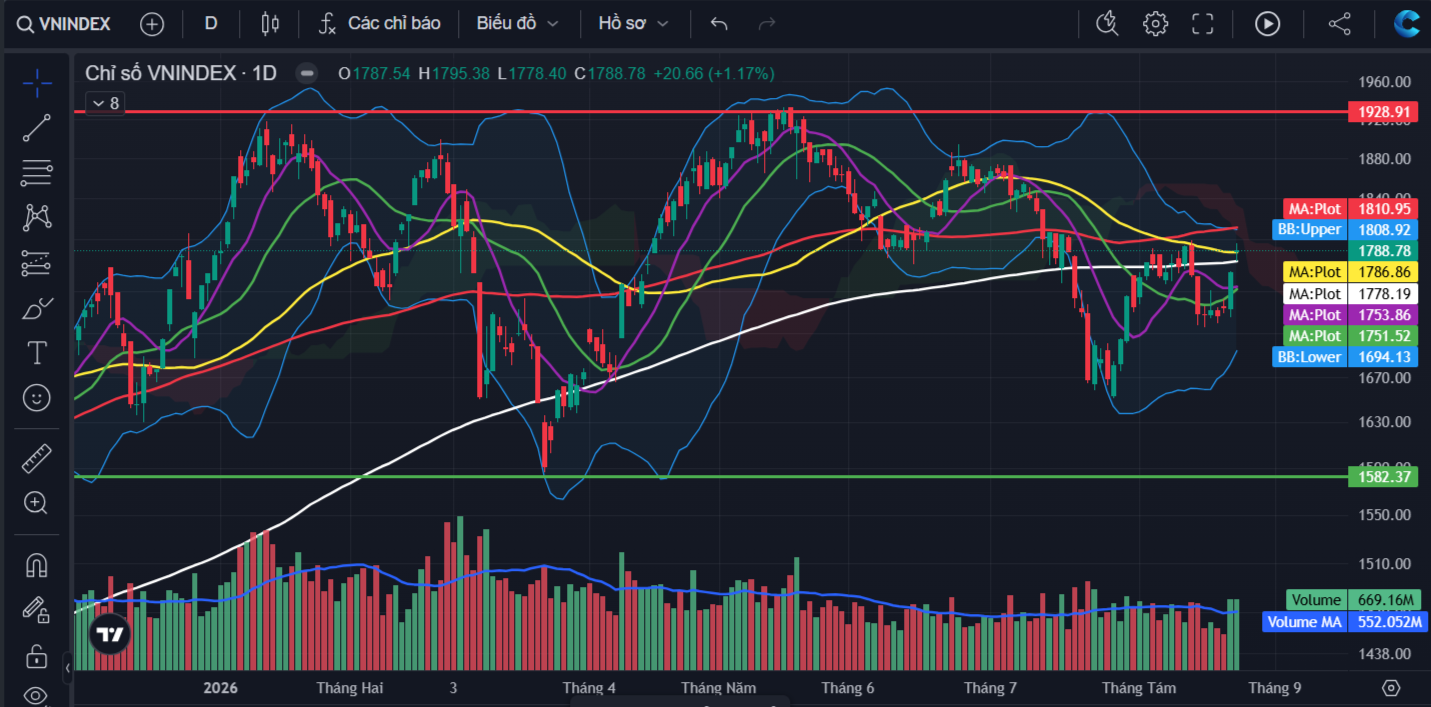
Task: Click the current price 1788.78 label
Action: click(x=1383, y=251)
